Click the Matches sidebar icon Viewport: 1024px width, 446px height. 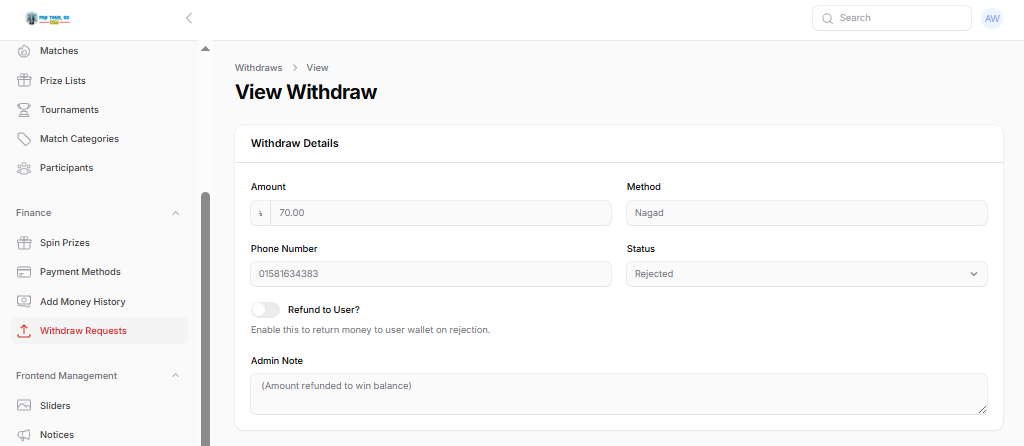pyautogui.click(x=24, y=51)
